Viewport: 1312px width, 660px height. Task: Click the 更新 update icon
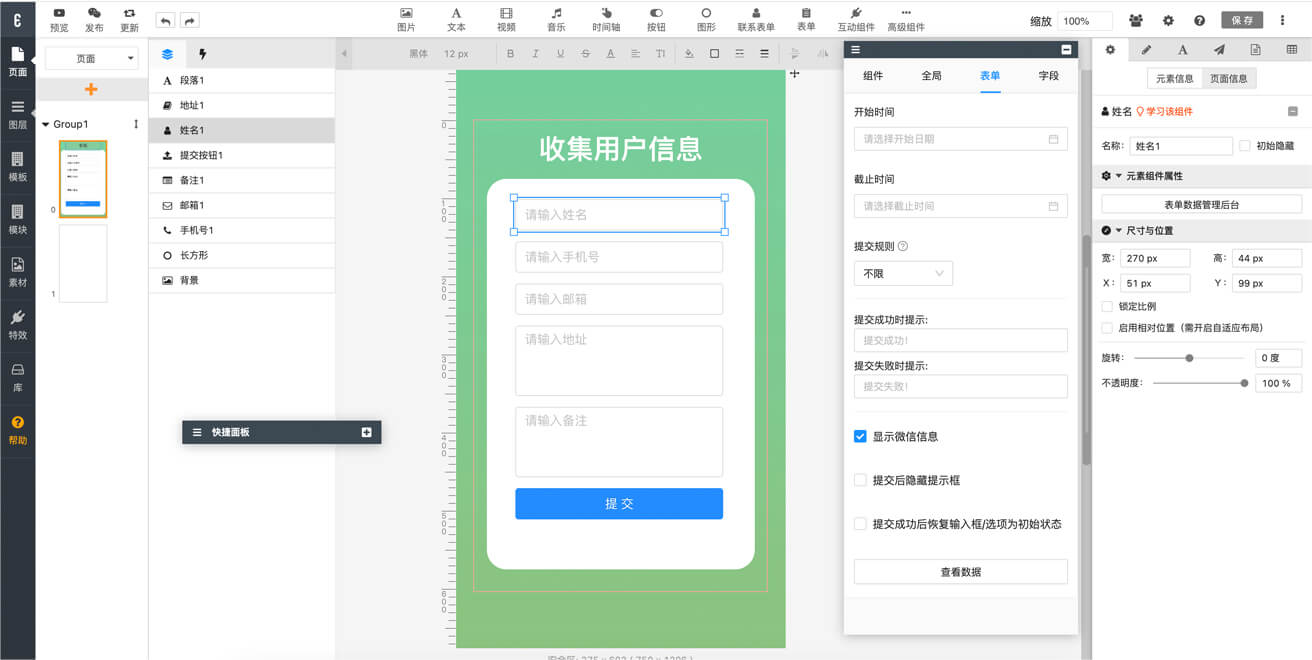129,13
